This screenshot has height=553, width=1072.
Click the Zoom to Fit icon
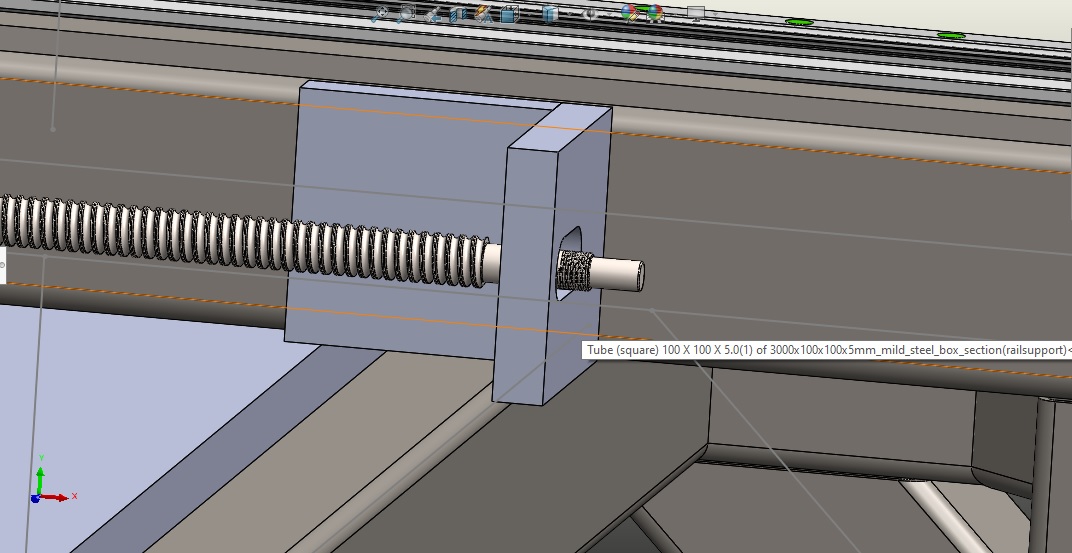(380, 14)
